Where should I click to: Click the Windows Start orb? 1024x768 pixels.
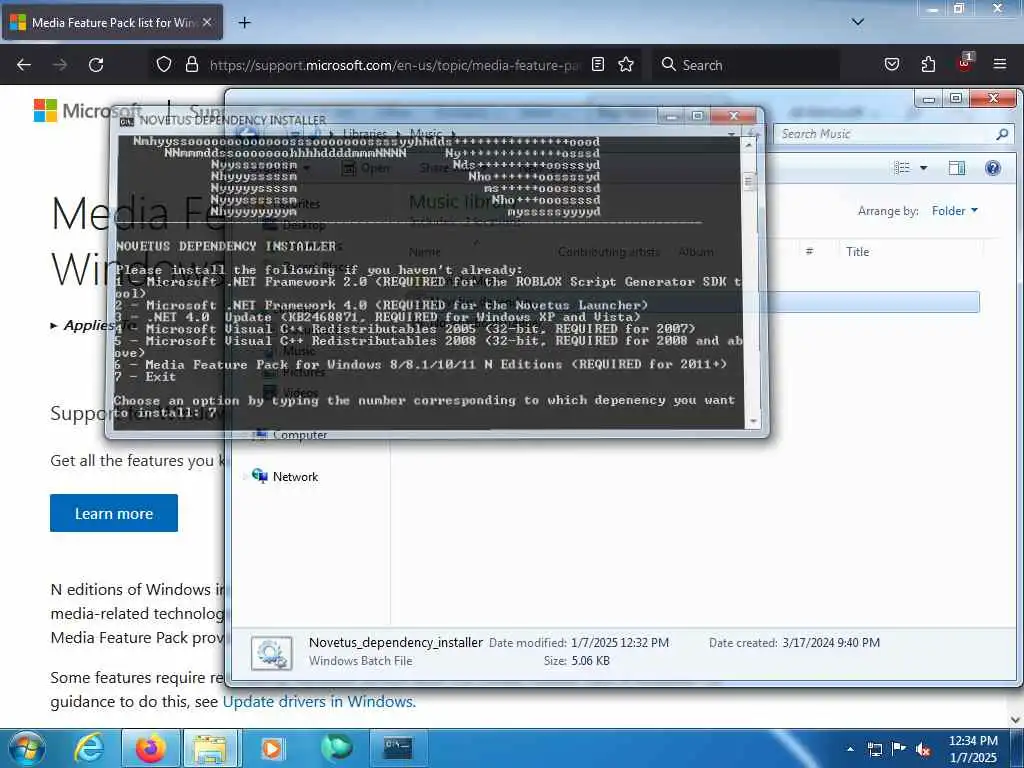click(x=26, y=748)
